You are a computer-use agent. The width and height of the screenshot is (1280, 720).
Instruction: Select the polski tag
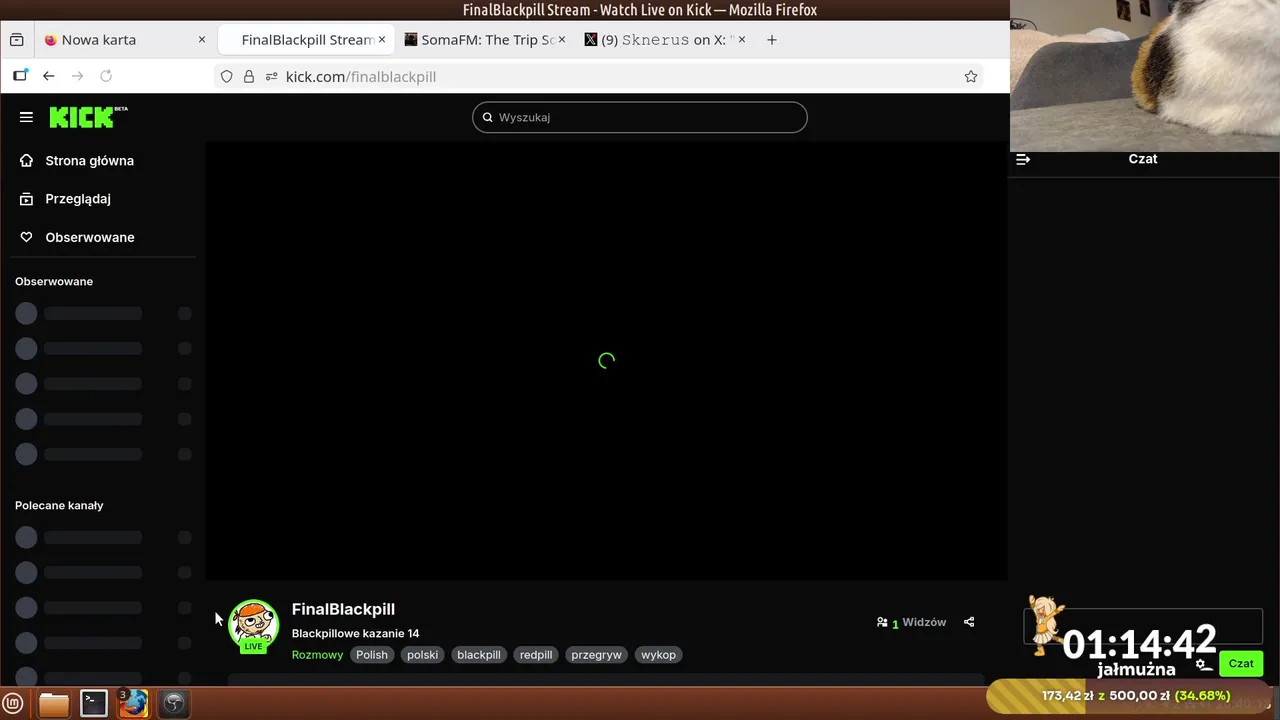coord(422,655)
